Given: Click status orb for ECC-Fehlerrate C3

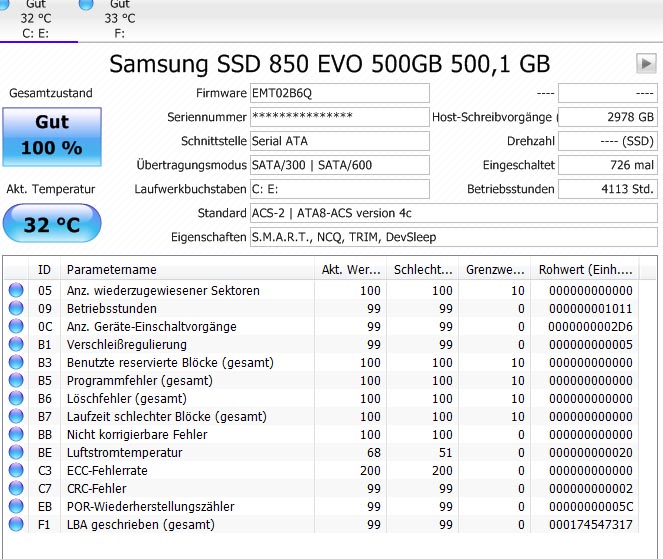Looking at the screenshot, I should [16, 471].
